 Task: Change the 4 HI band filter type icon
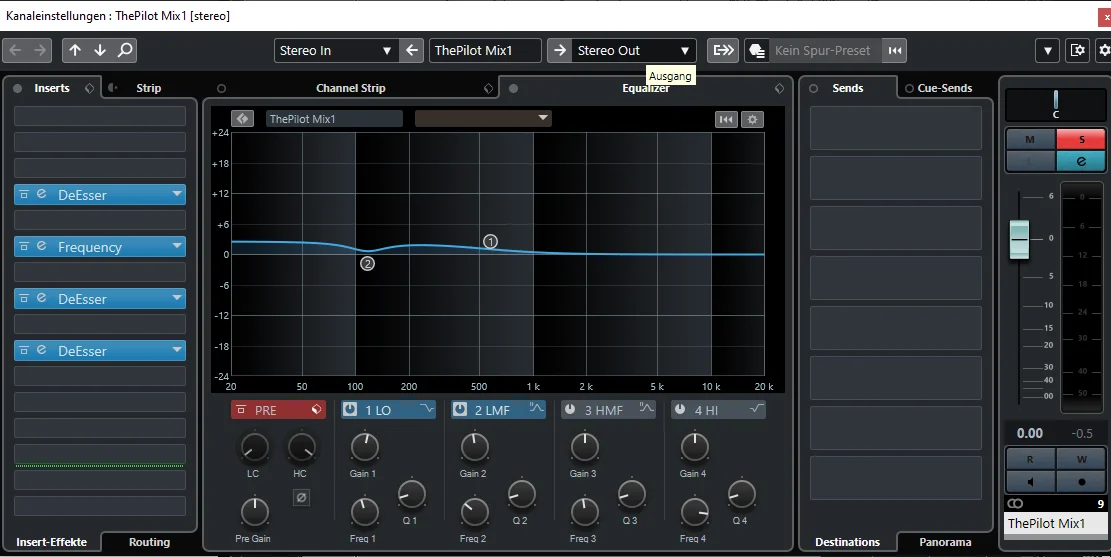[x=756, y=409]
